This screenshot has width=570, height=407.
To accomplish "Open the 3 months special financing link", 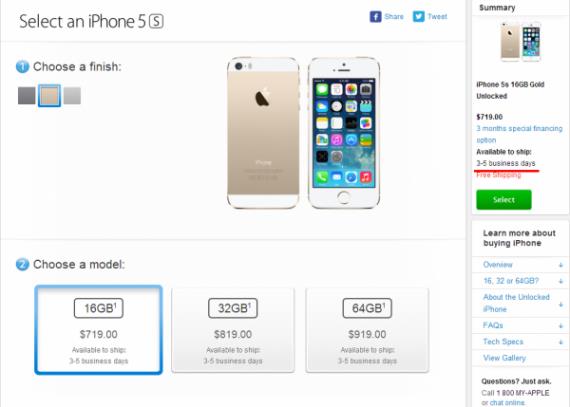I will point(519,134).
